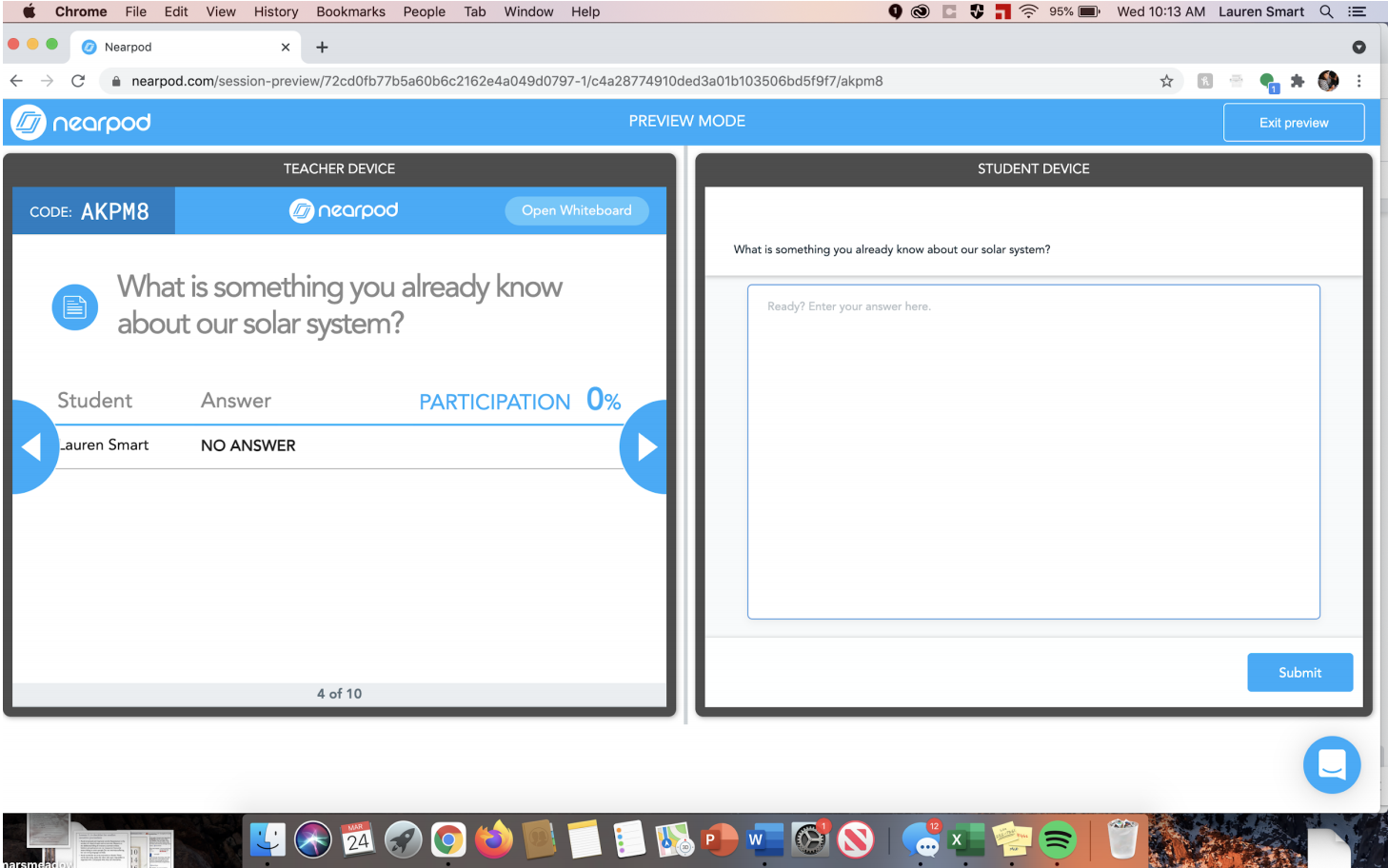Open Chrome three-dot menu

(x=1358, y=81)
